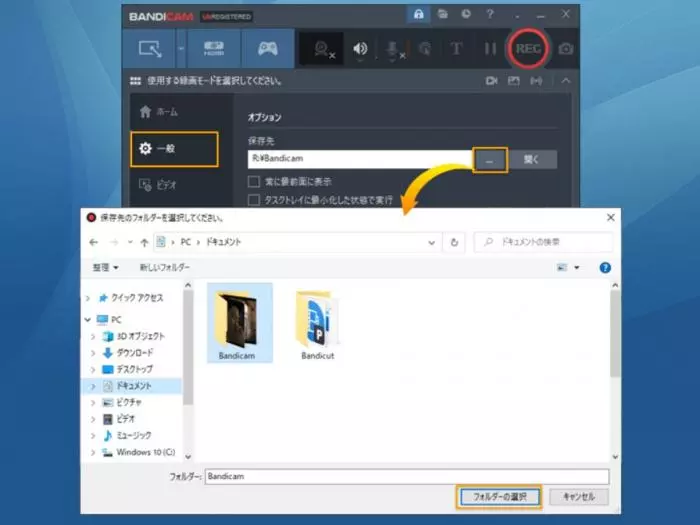Click the navigation tree scrollbar
Screen dimensions: 700x525
pyautogui.click(x=188, y=347)
